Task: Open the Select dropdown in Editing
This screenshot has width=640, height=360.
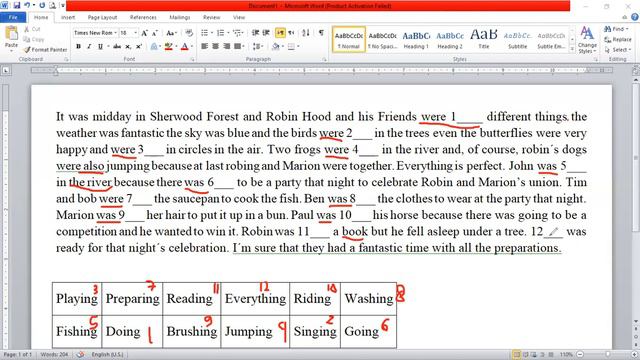Action: 618,49
